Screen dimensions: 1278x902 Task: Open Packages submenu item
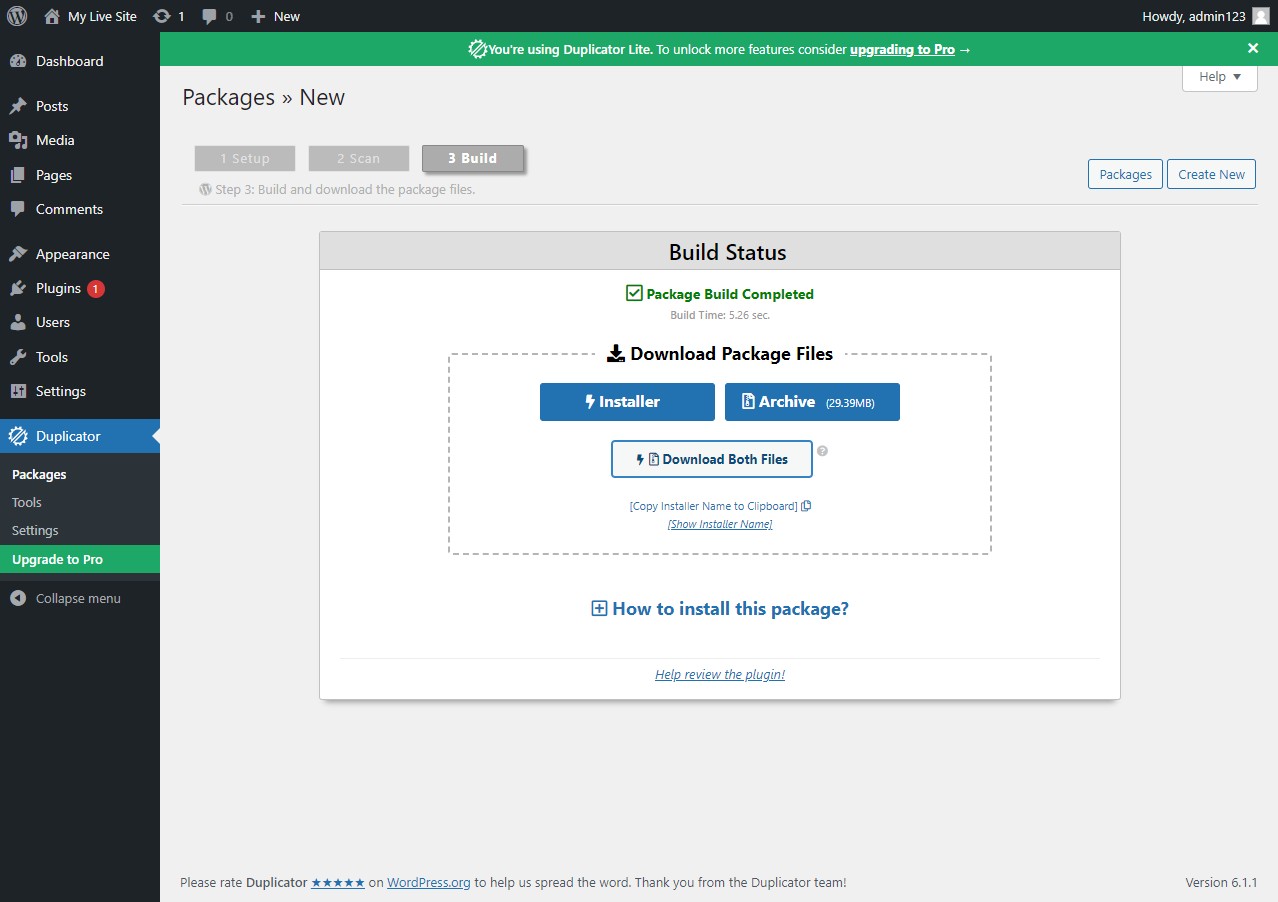(x=39, y=474)
